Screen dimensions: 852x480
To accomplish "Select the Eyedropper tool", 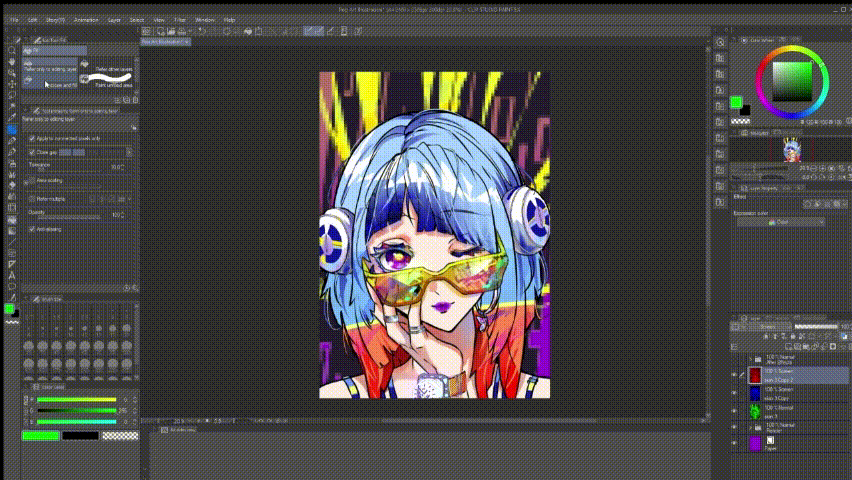I will coord(12,118).
